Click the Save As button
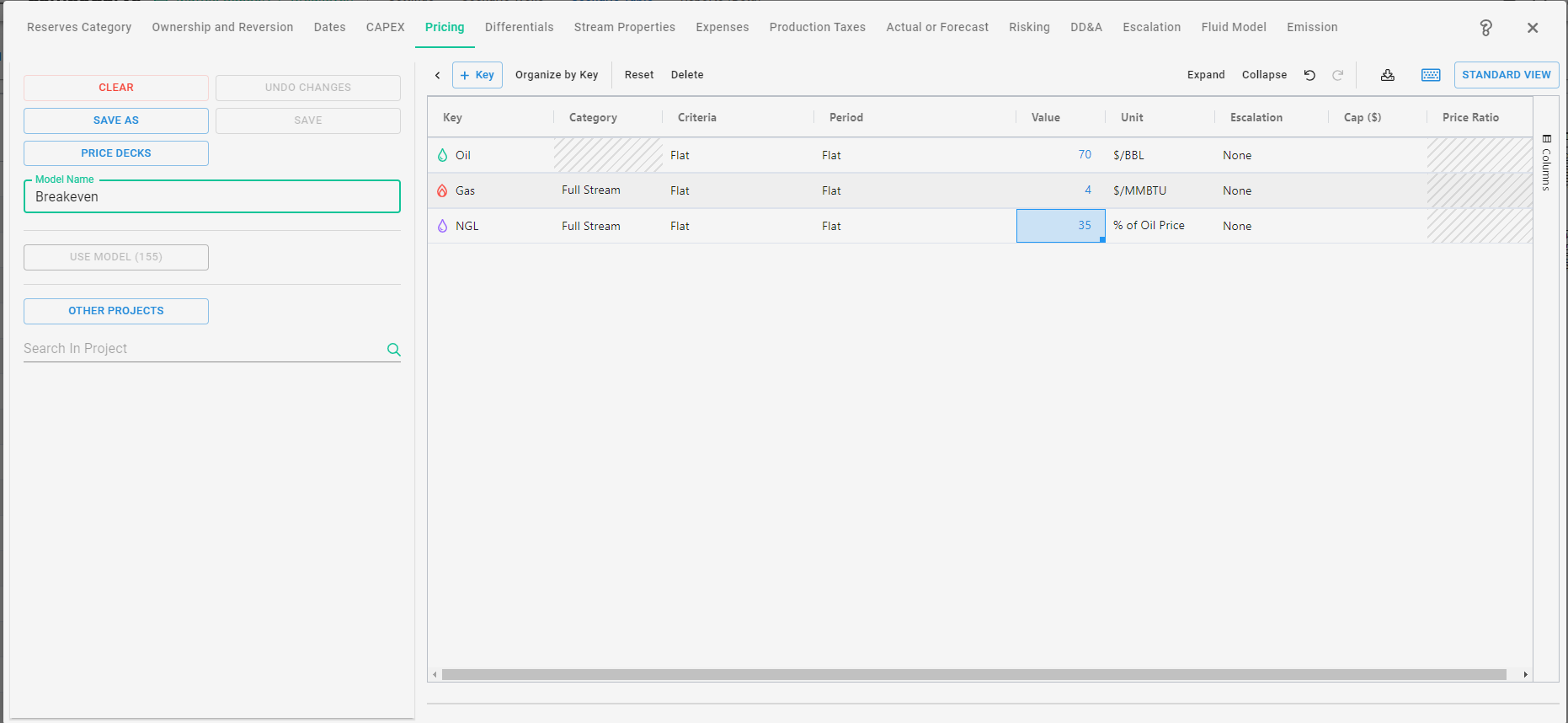Viewport: 1568px width, 723px height. click(116, 121)
